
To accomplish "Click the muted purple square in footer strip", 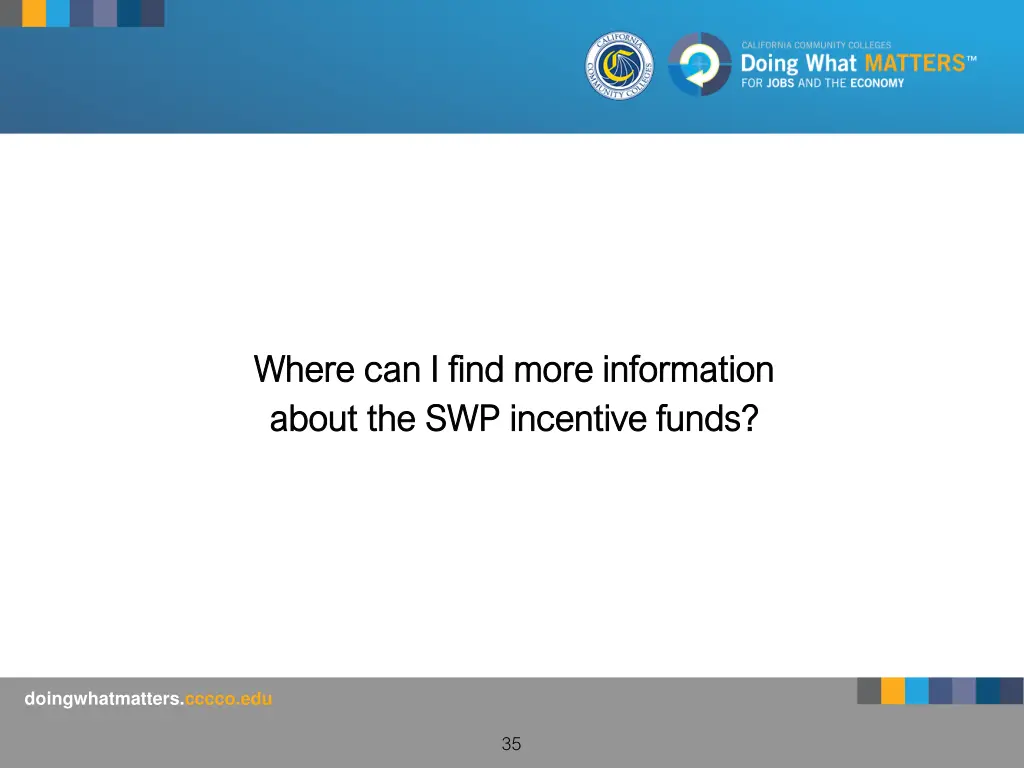I will click(x=964, y=691).
